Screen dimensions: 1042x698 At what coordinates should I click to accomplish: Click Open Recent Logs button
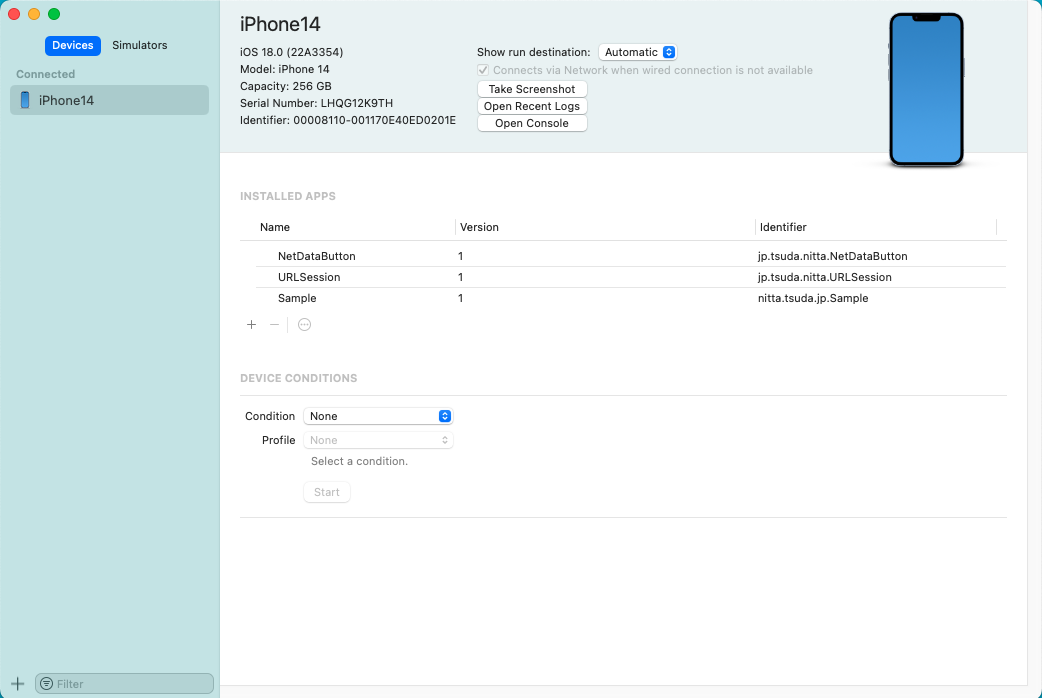532,106
